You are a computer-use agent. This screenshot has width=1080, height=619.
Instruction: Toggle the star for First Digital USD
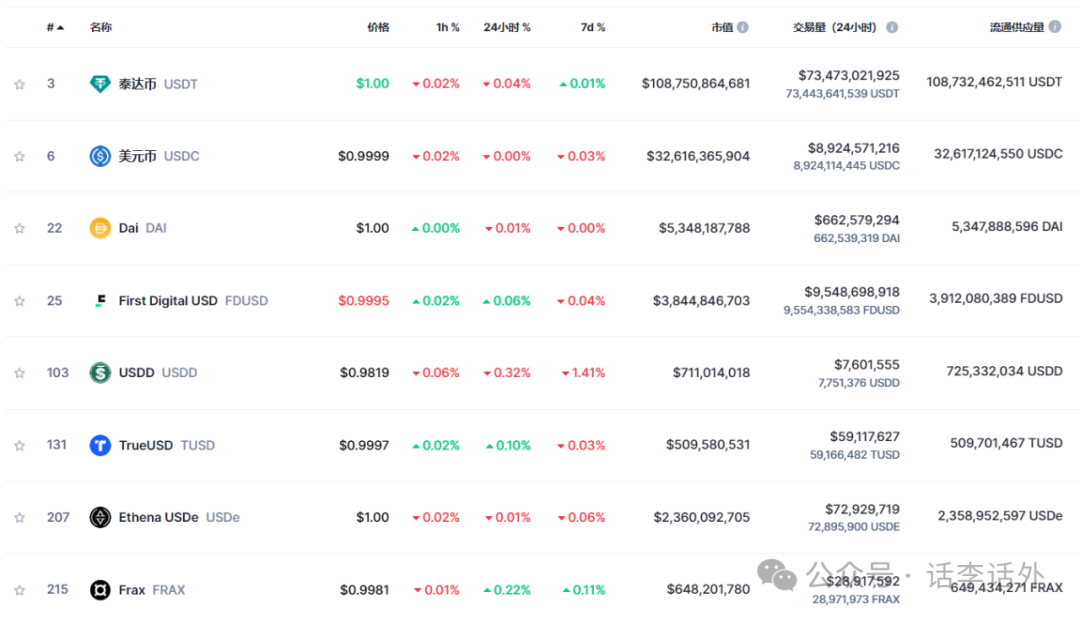19,301
